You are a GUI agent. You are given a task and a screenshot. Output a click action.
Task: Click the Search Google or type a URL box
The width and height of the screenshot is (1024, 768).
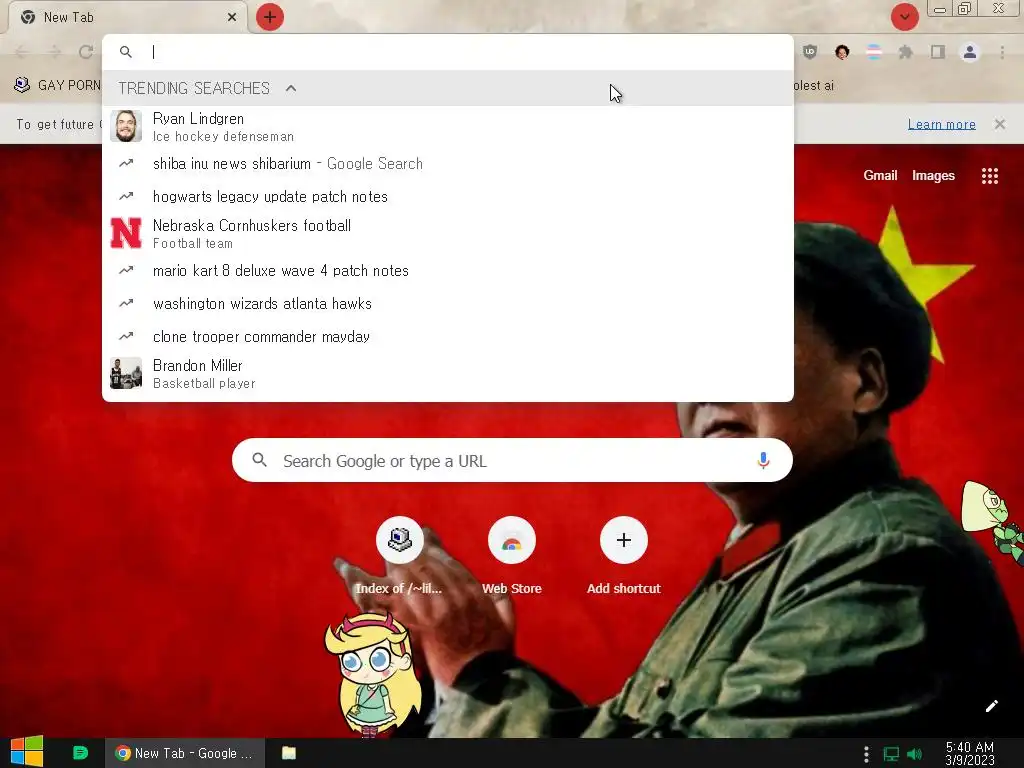click(x=512, y=460)
